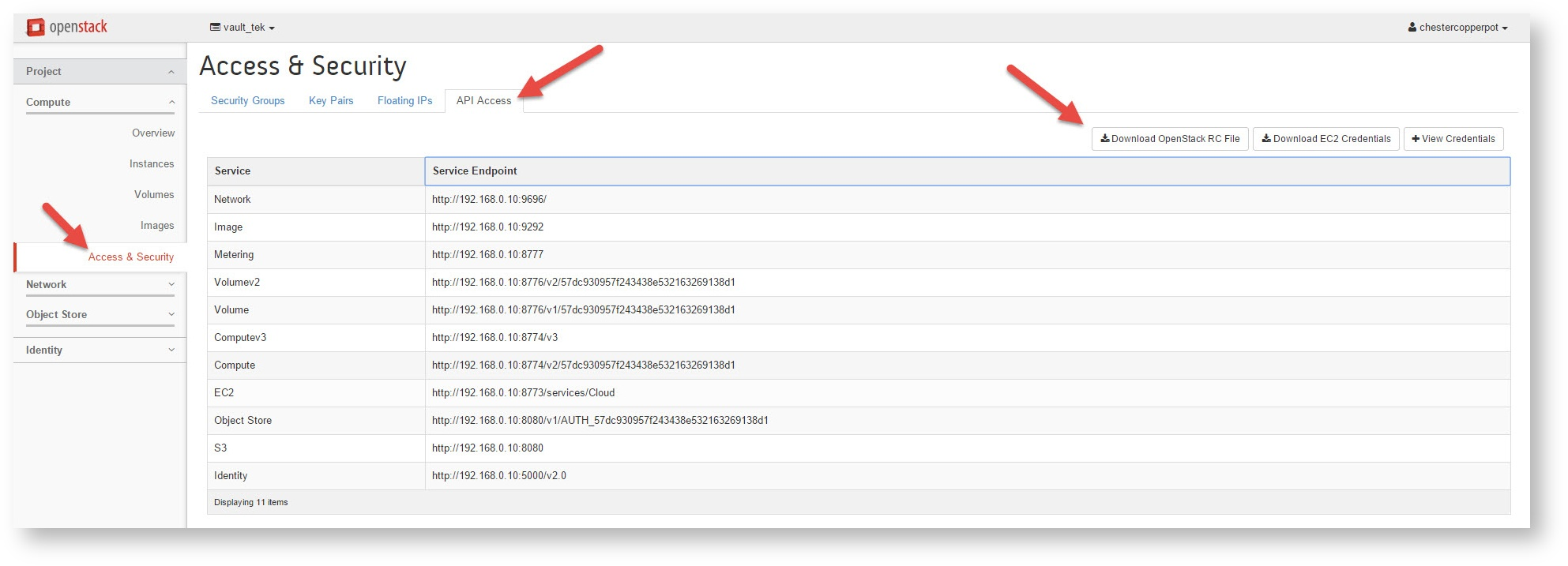
Task: Open the chestercopperpot user menu
Action: click(x=1457, y=28)
